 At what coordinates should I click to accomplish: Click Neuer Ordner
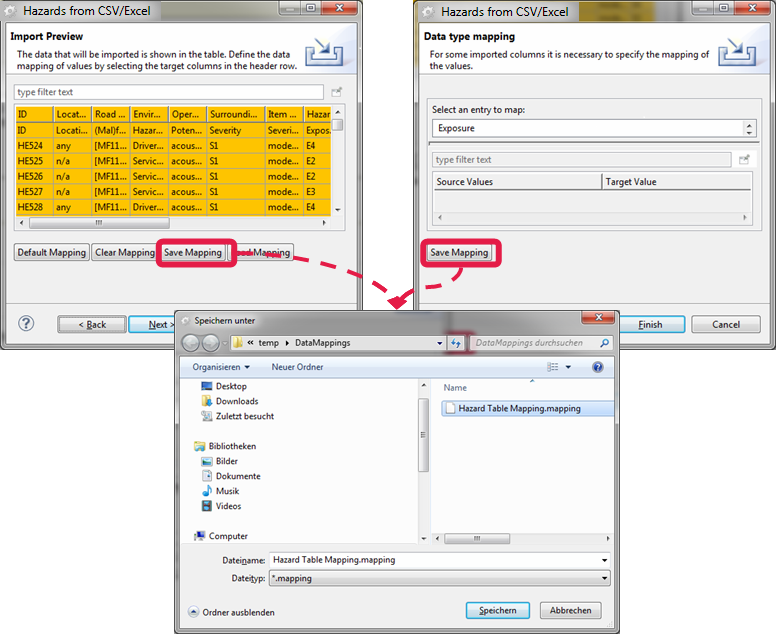pos(297,367)
